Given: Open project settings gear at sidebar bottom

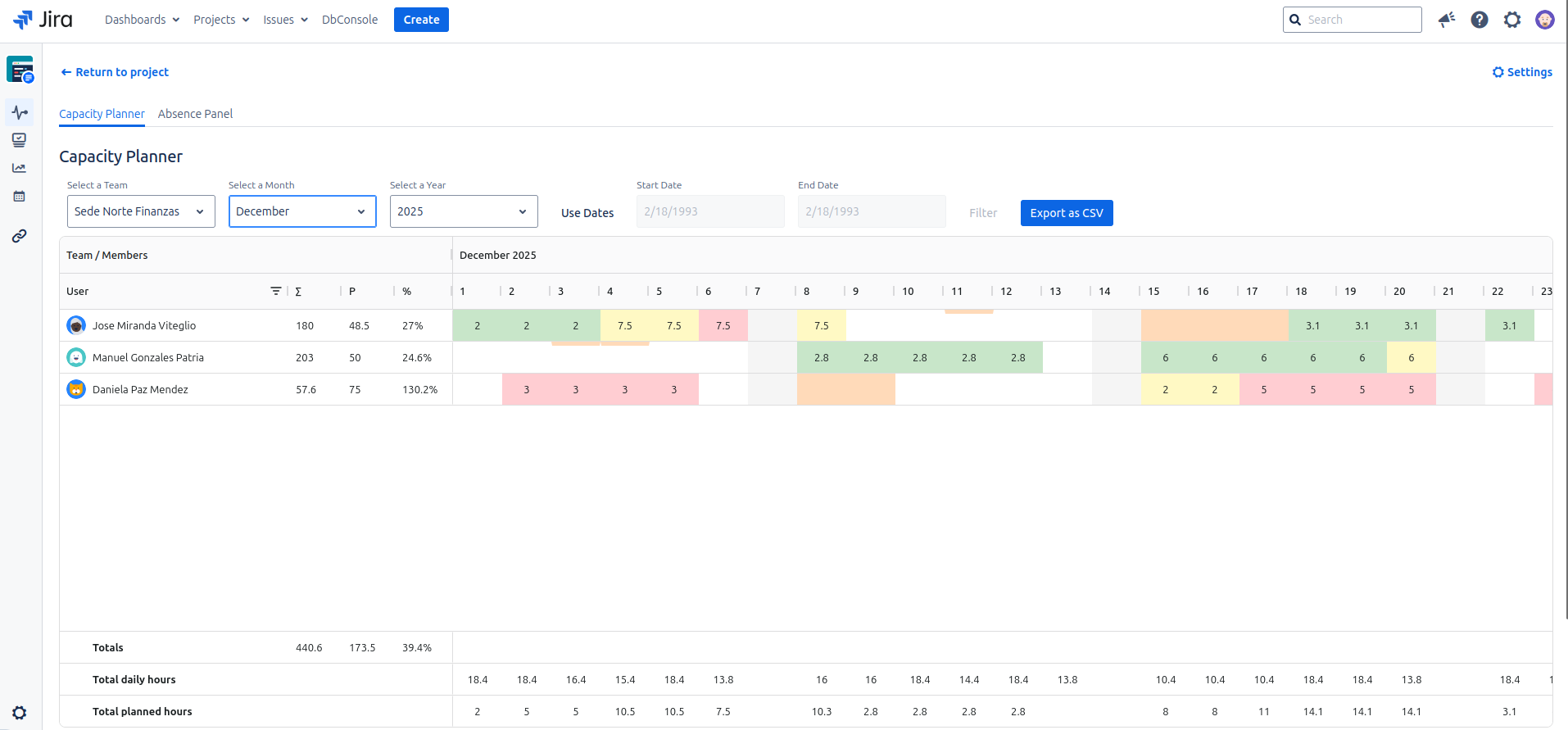Looking at the screenshot, I should click(20, 713).
